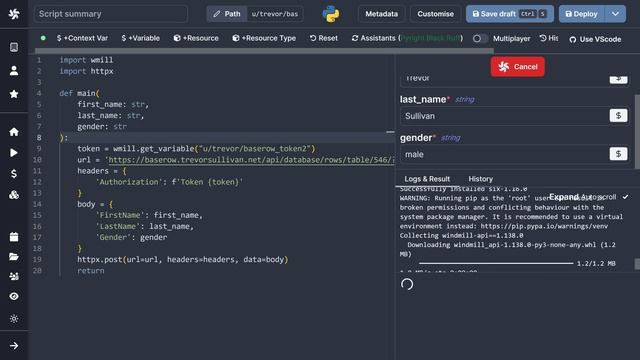Click the Path edit button
Screen dimensions: 640x360
[x=227, y=14]
